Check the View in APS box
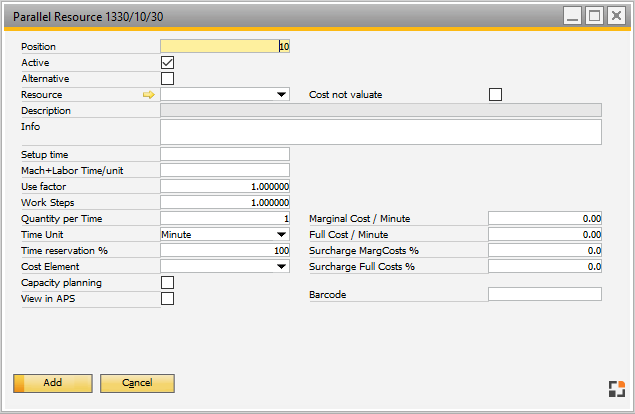This screenshot has height=414, width=635. point(168,299)
